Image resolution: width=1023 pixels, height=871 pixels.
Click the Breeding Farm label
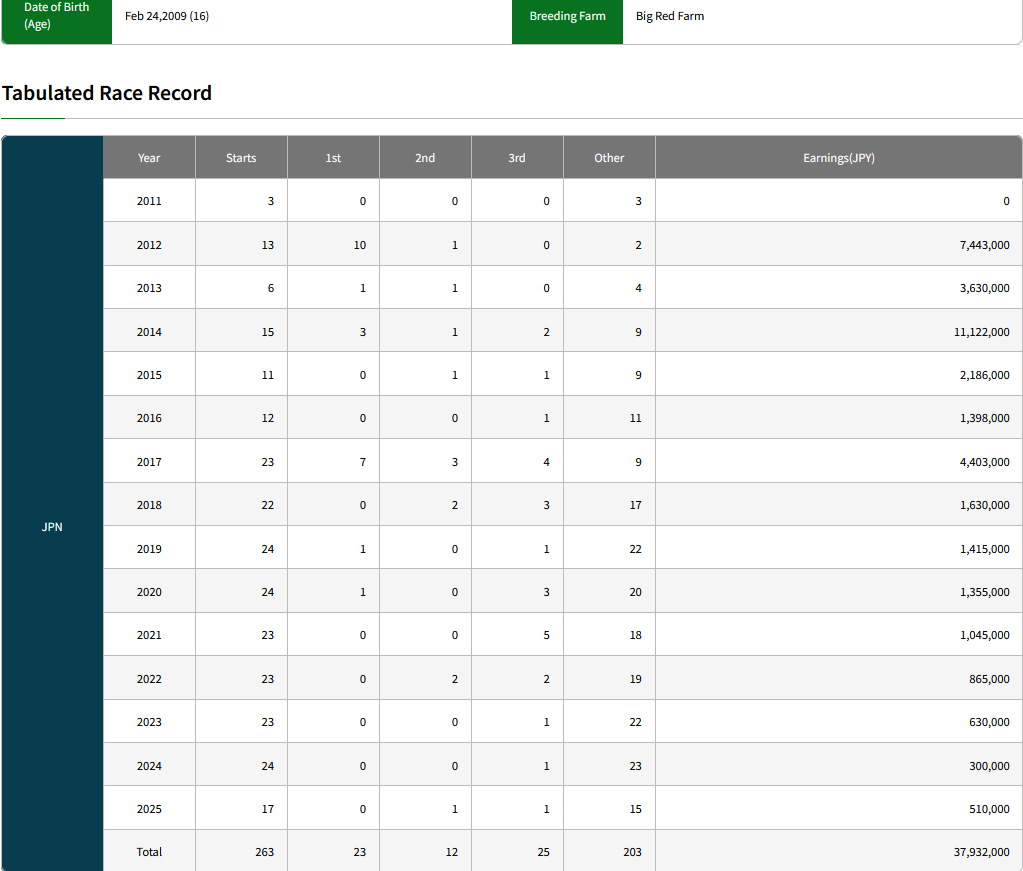pyautogui.click(x=568, y=16)
